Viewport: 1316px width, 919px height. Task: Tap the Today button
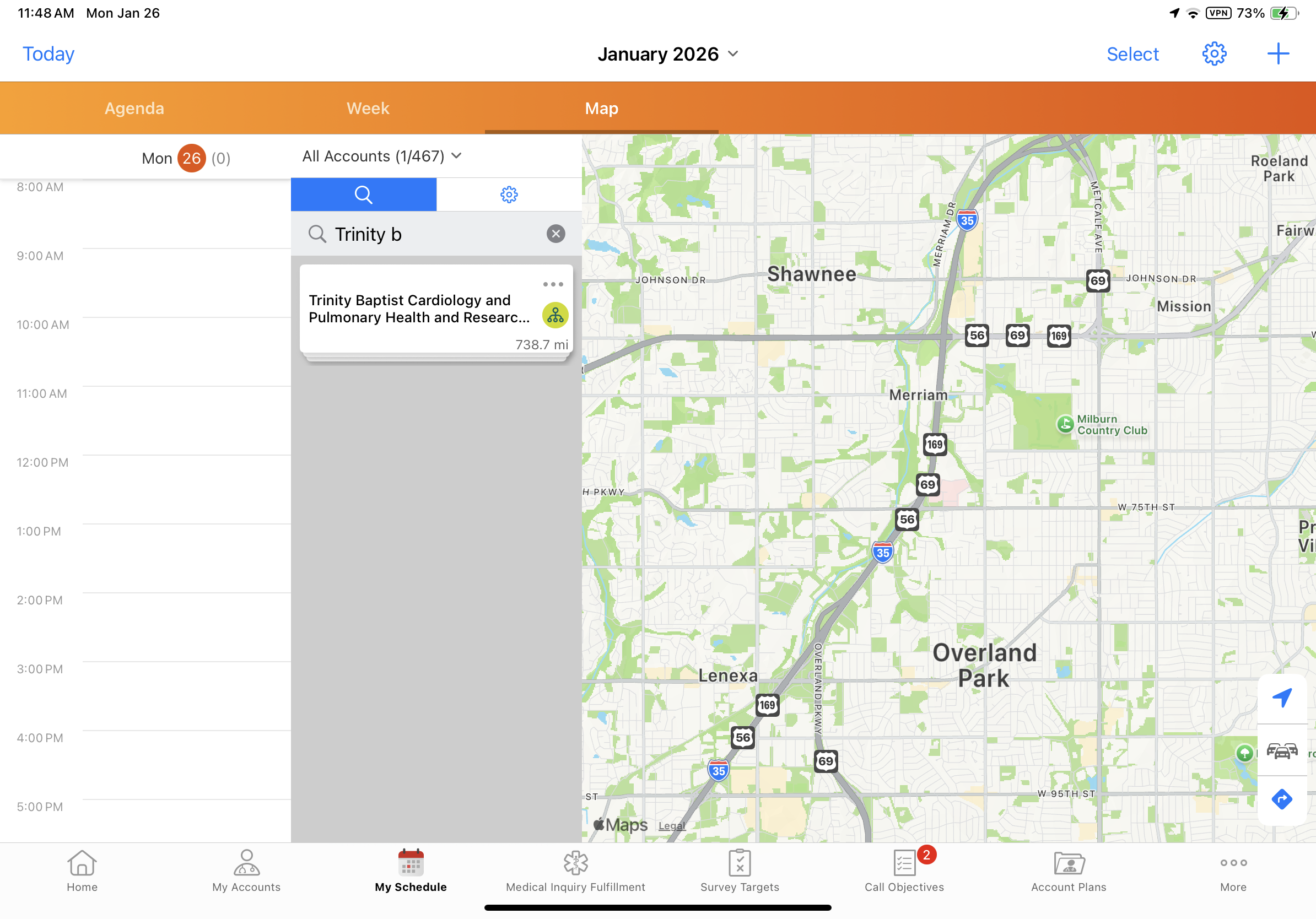48,54
